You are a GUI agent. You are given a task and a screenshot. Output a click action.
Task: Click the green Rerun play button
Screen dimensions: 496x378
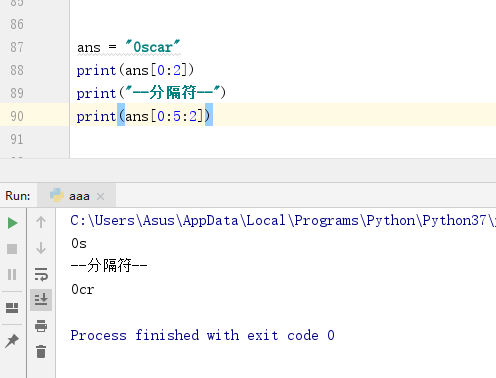13,223
